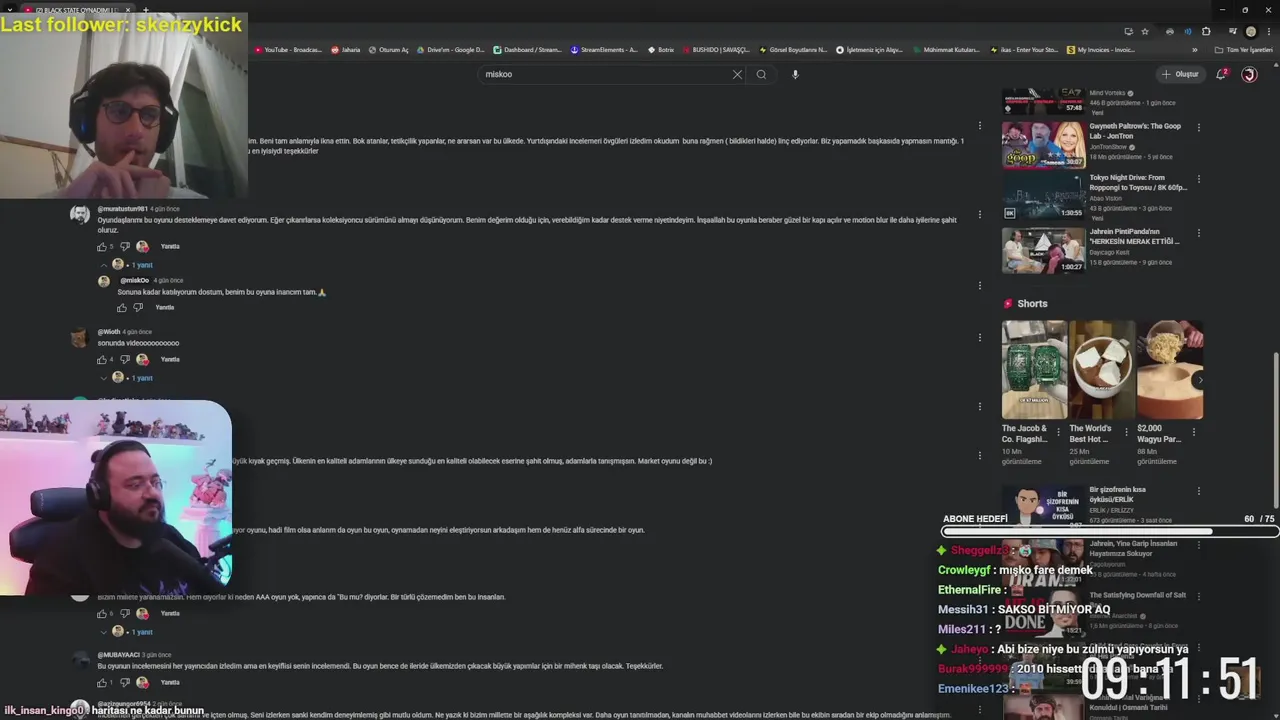
Task: Like the @muratustun981 comment
Action: (x=102, y=246)
